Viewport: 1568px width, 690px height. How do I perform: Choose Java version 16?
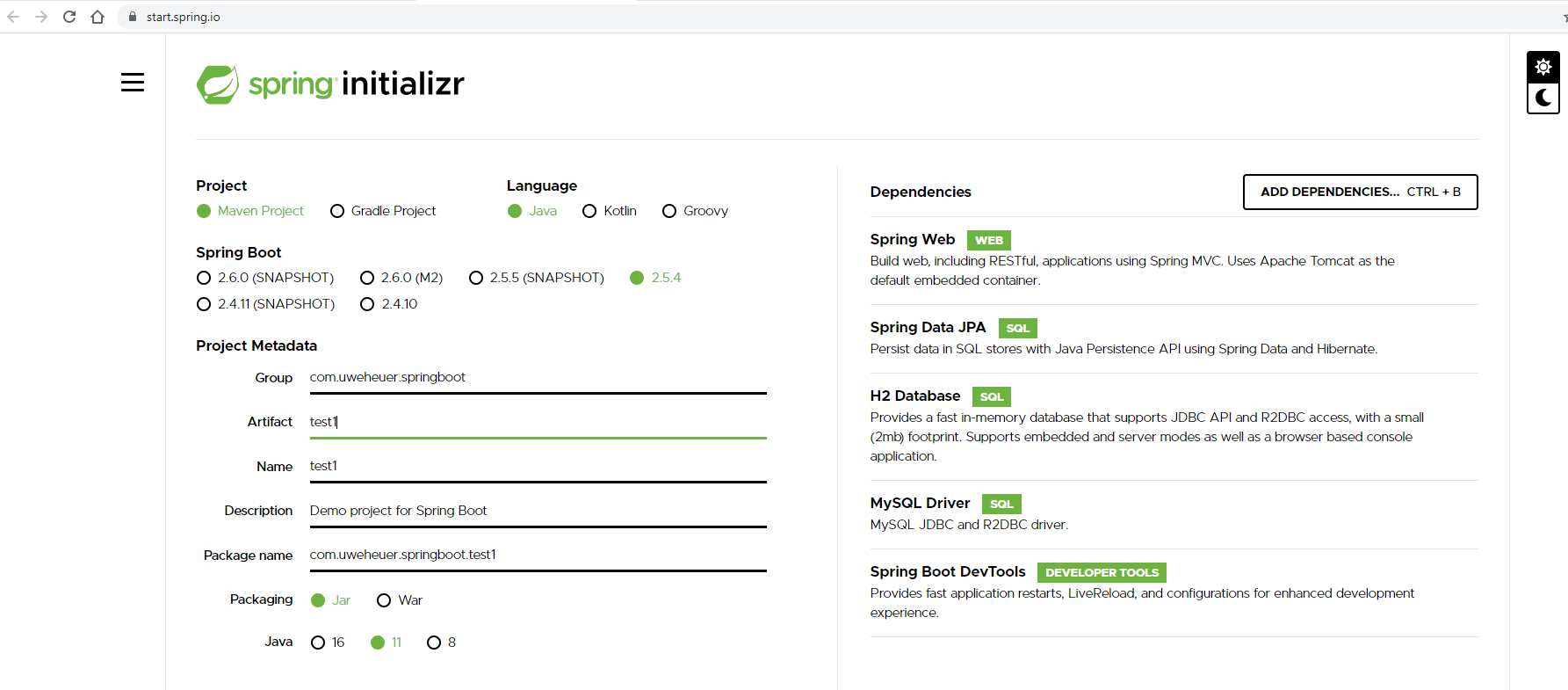point(318,643)
